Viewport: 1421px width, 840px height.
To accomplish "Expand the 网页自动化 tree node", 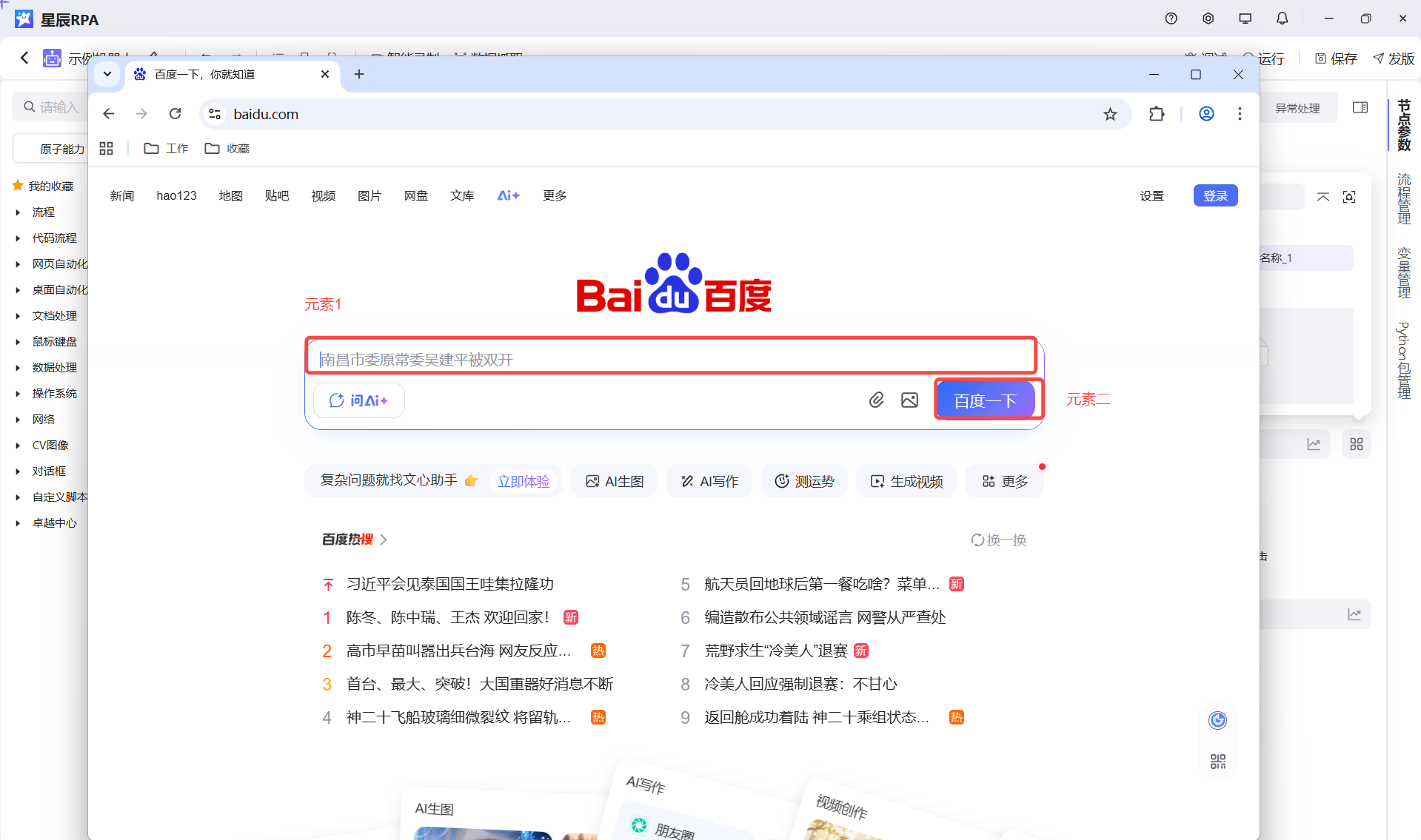I will (x=18, y=264).
